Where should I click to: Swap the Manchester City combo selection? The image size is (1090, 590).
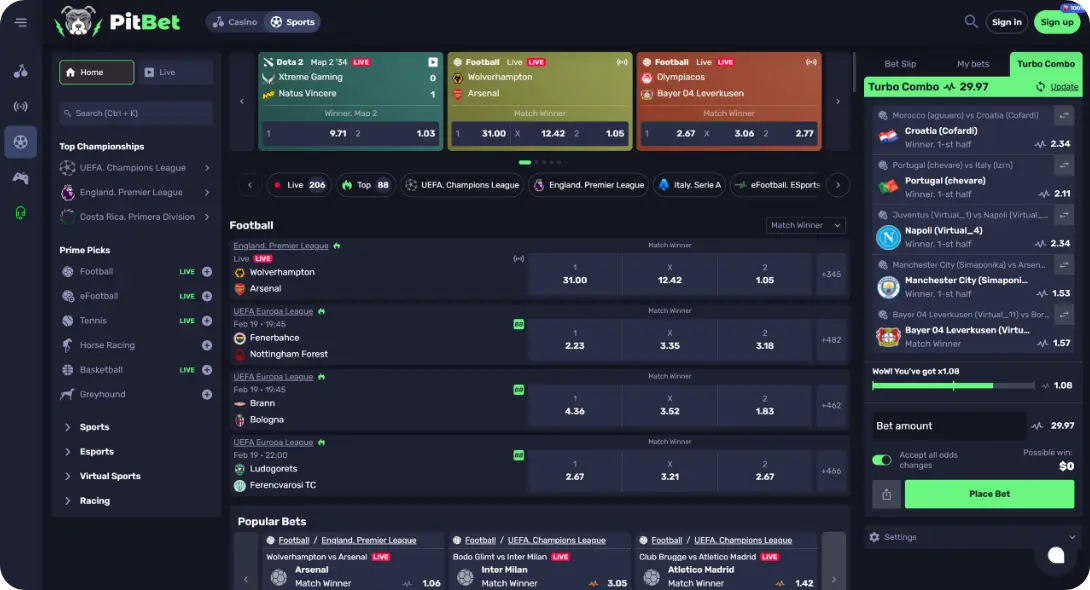pyautogui.click(x=1064, y=265)
